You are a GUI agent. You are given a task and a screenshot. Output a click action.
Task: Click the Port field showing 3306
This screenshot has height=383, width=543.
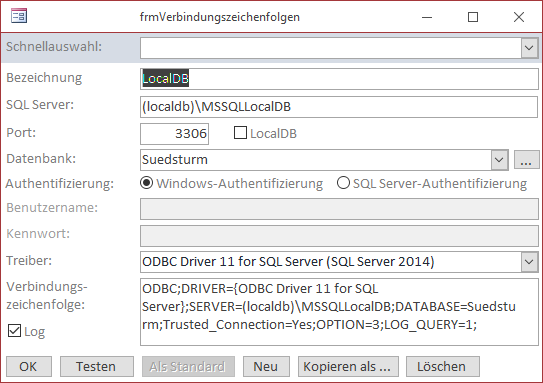pos(175,134)
